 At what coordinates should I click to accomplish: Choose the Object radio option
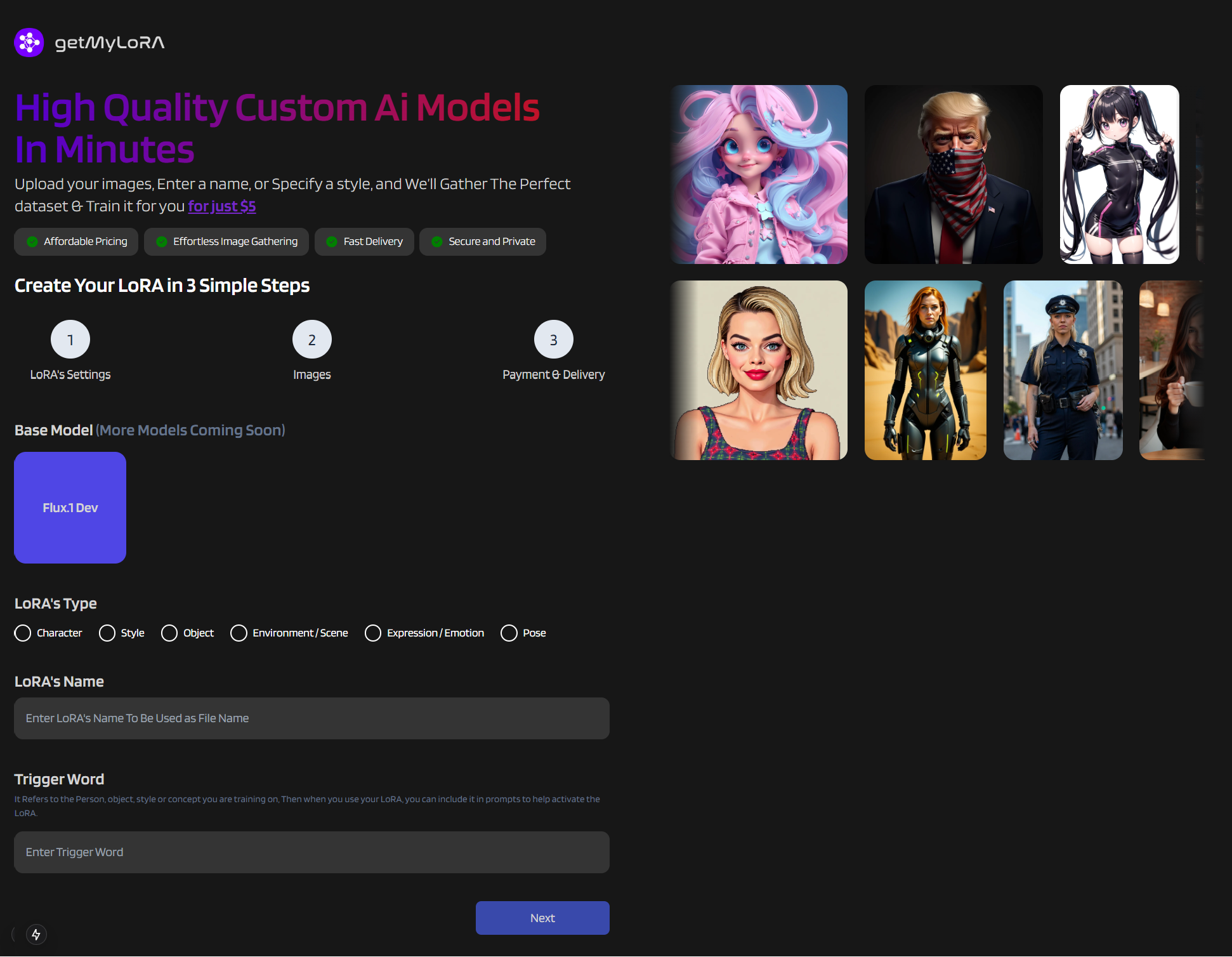click(x=169, y=633)
